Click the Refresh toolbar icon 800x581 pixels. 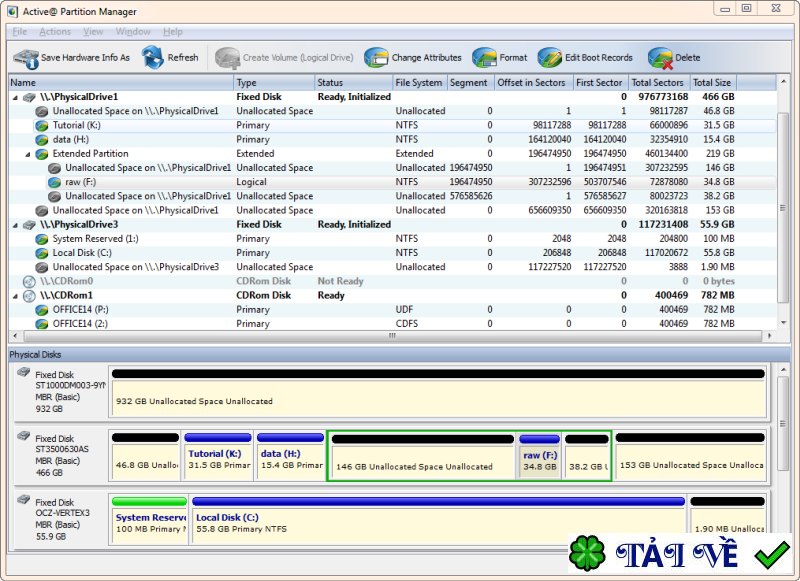[x=153, y=57]
